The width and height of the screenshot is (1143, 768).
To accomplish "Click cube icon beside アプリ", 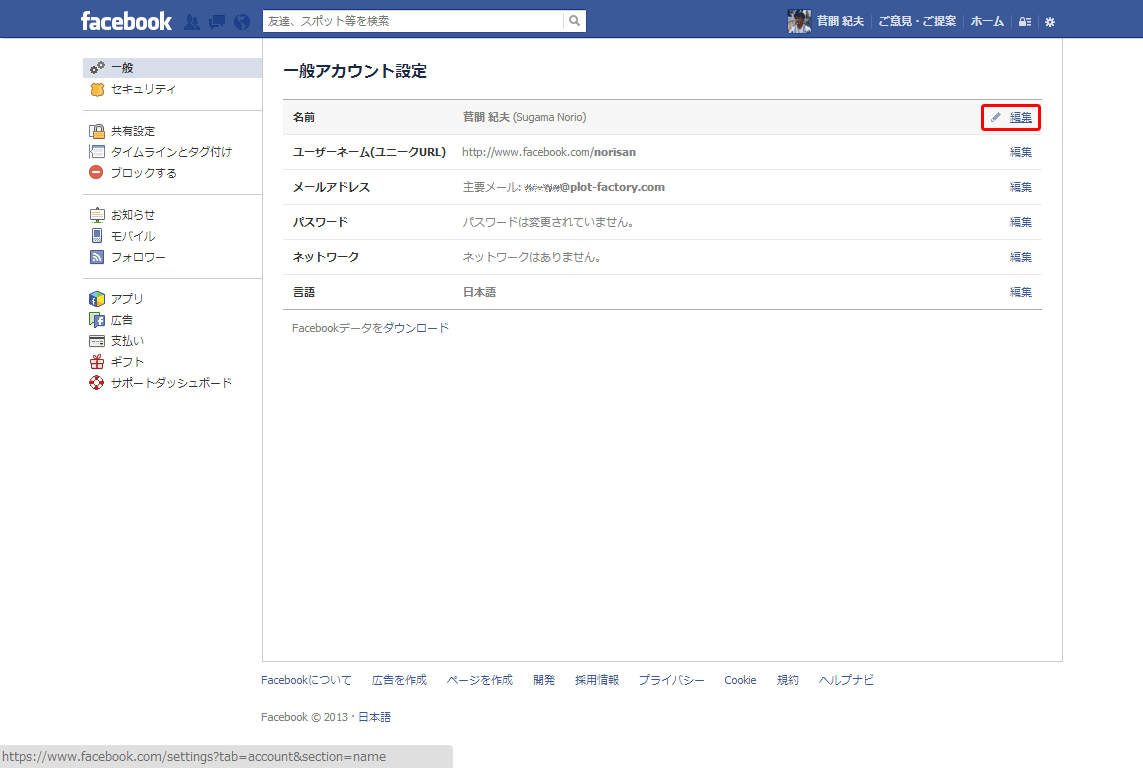I will click(x=97, y=299).
